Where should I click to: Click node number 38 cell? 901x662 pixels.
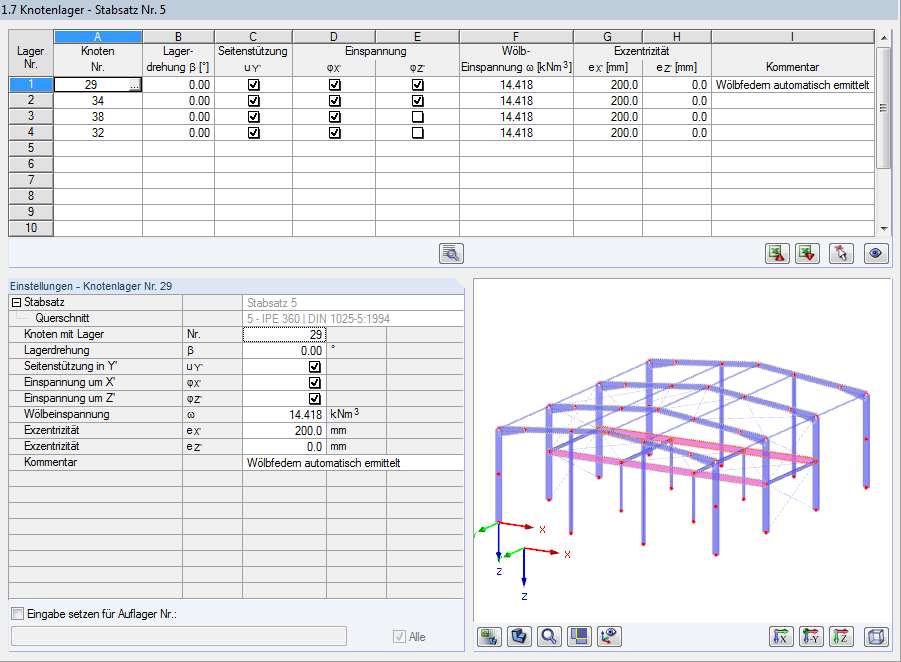pos(98,117)
